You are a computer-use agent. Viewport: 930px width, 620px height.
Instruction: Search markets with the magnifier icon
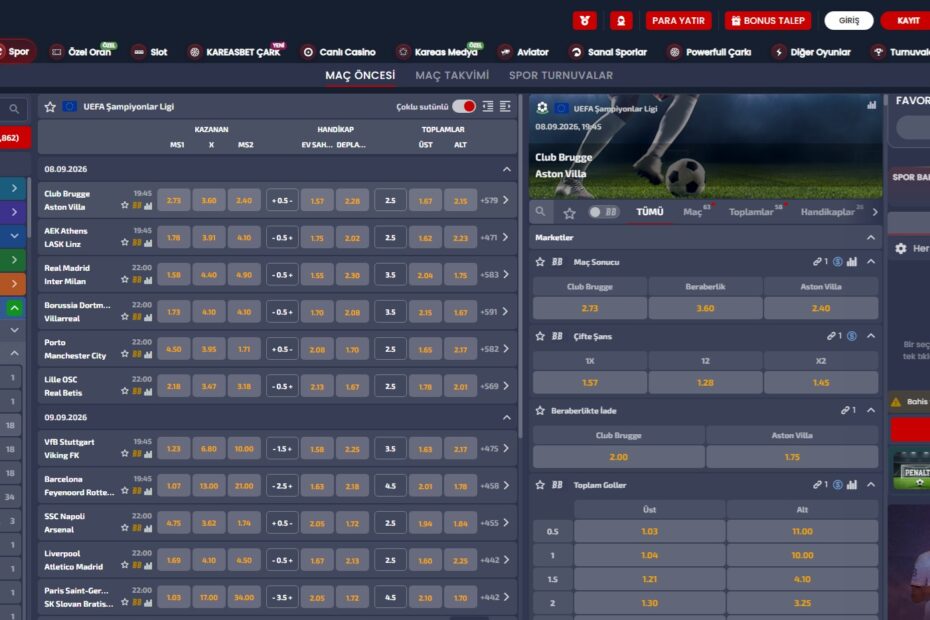[540, 212]
